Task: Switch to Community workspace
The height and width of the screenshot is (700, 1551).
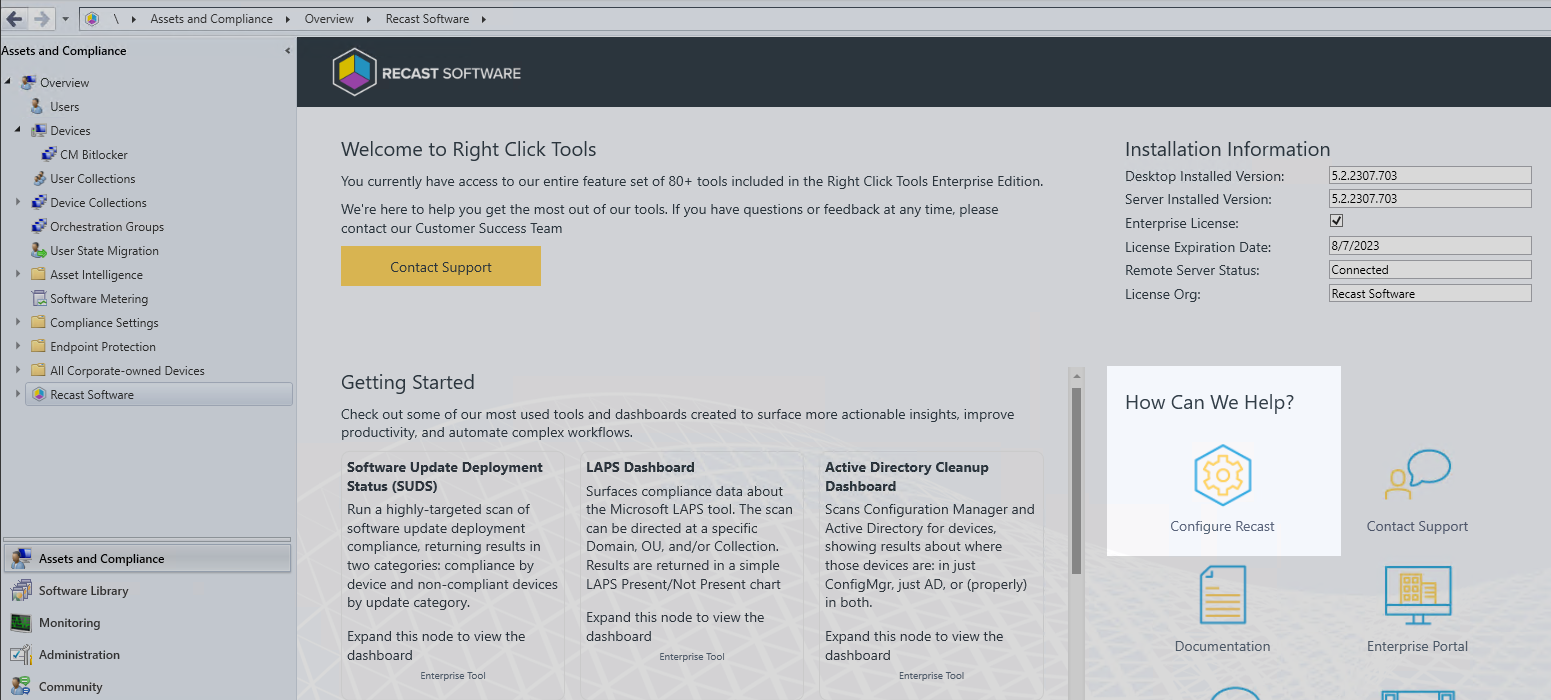Action: pyautogui.click(x=146, y=687)
